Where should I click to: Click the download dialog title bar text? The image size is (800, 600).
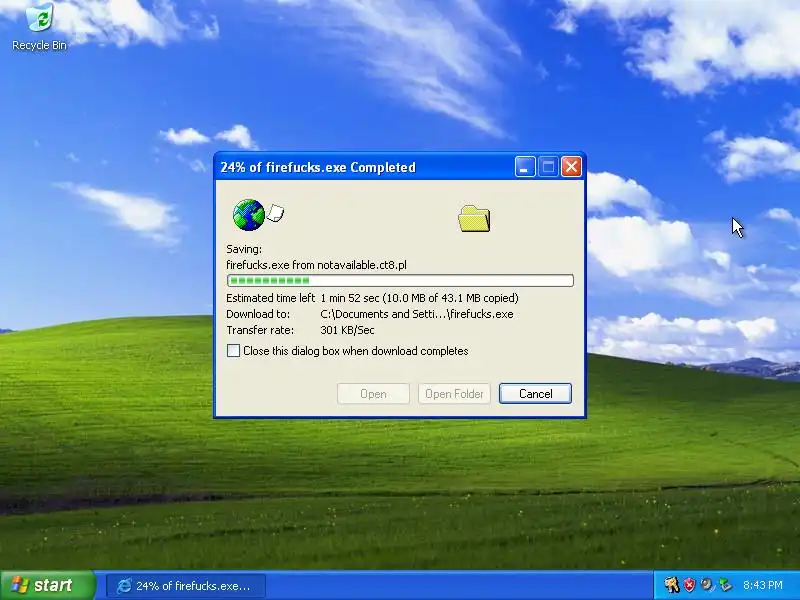coord(318,167)
